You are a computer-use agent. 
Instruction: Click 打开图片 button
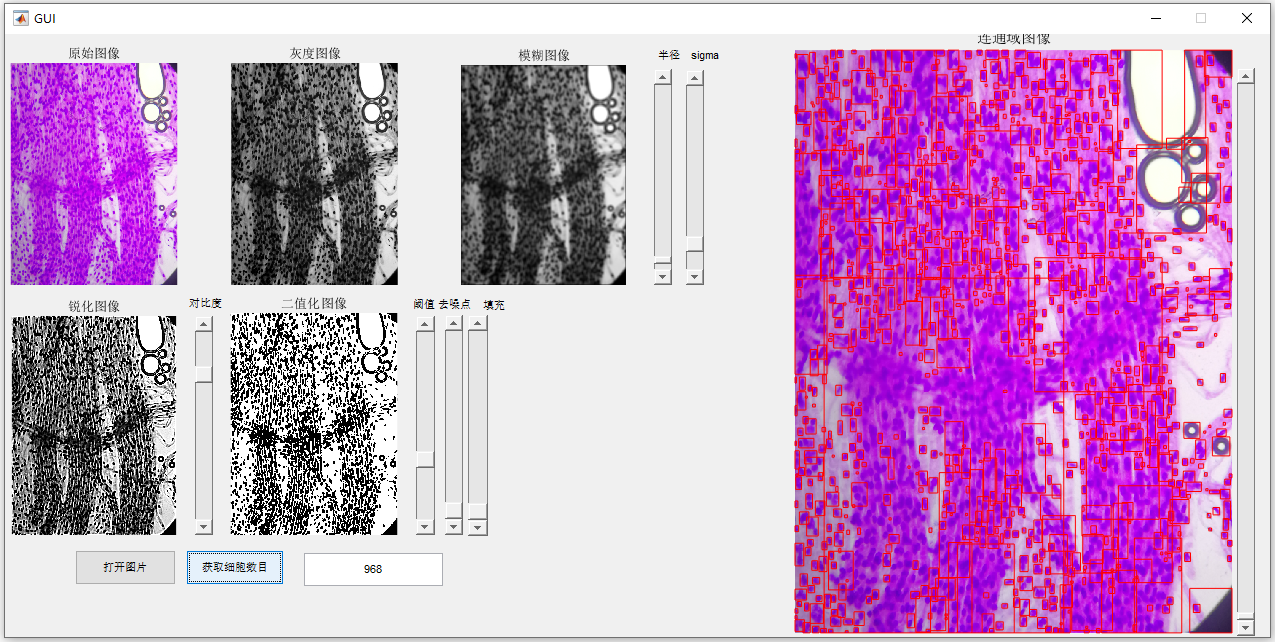[x=125, y=567]
